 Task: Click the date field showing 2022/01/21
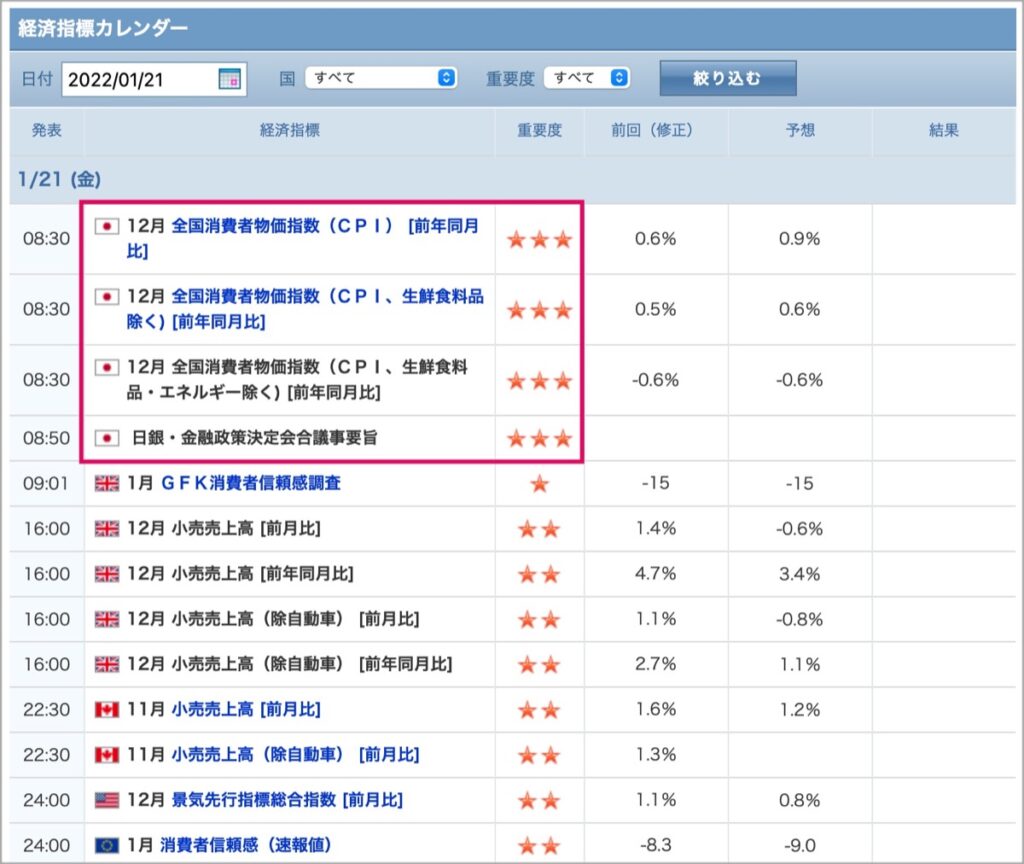(154, 79)
